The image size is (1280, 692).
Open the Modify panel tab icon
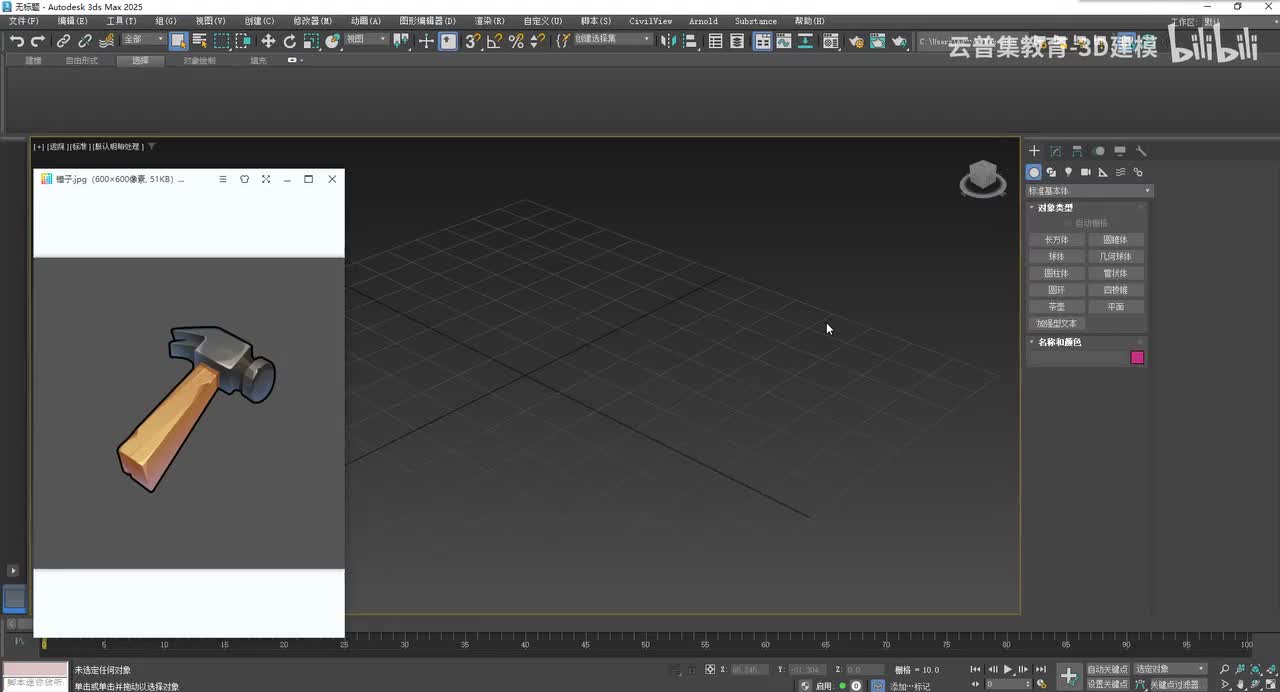coord(1055,151)
